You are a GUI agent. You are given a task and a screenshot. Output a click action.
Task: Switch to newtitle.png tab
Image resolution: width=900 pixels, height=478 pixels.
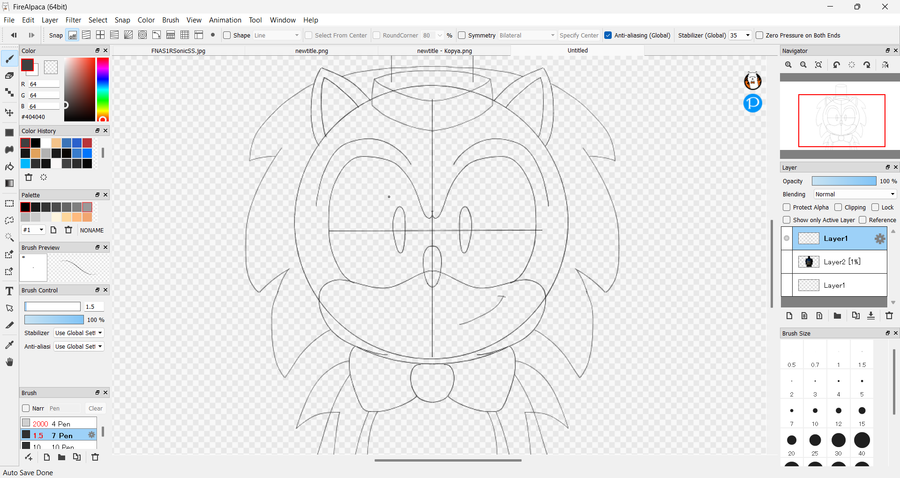click(312, 50)
